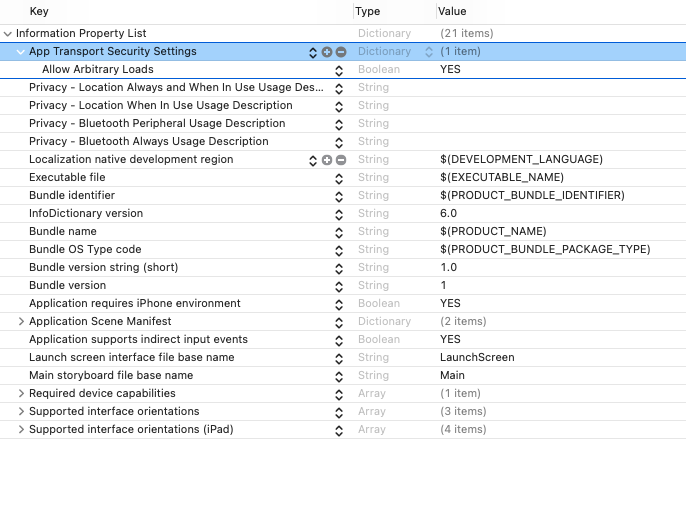Select the $(EXECUTABLE_NAME) value

click(x=502, y=178)
